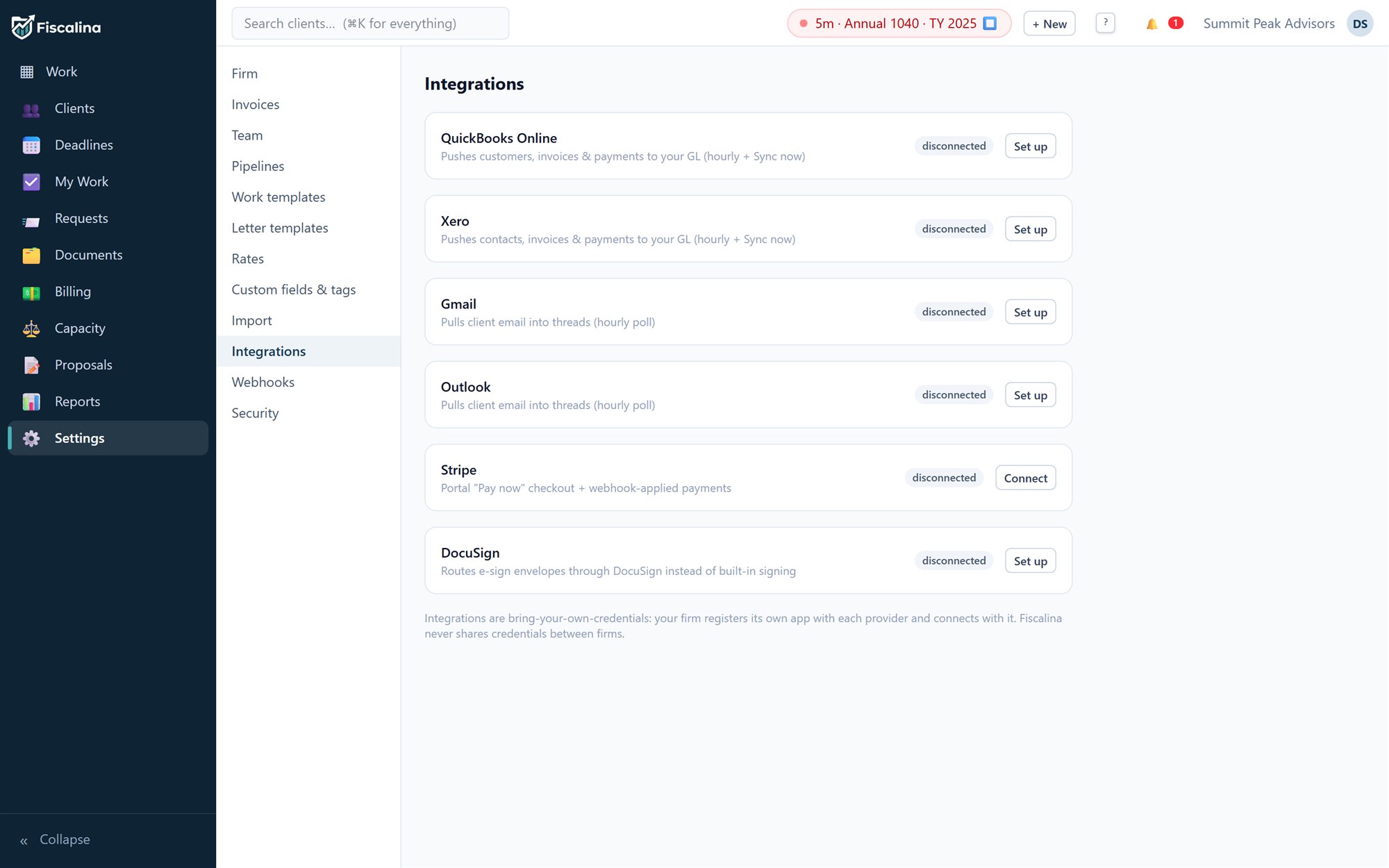This screenshot has width=1389, height=868.
Task: Click the Summit Peak Advisors firm name
Action: (1269, 24)
